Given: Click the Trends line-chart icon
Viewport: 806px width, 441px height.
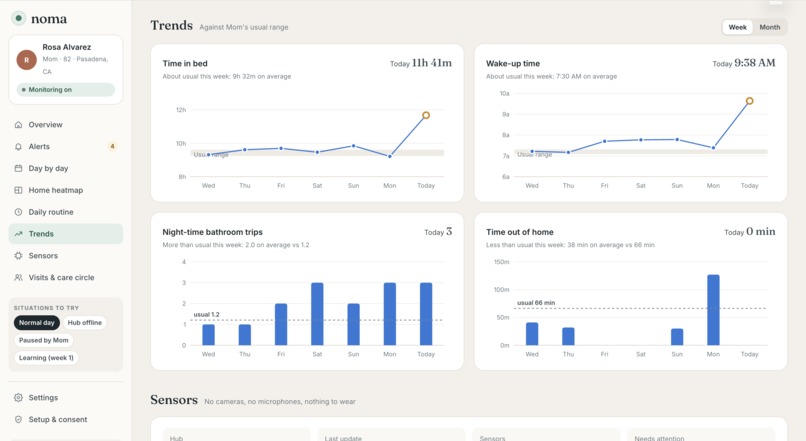Looking at the screenshot, I should point(19,234).
